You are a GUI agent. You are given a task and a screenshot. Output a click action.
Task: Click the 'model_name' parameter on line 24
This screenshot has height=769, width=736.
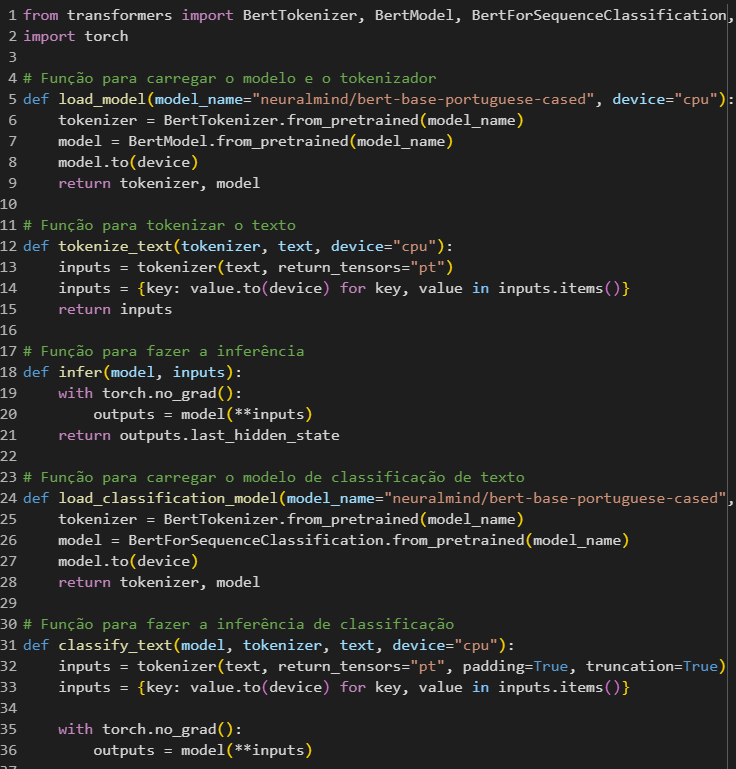click(330, 499)
